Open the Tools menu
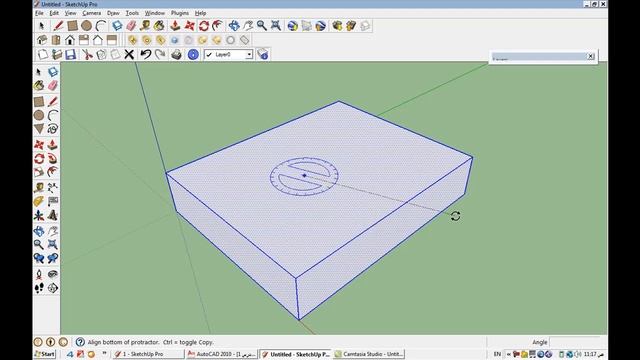Screen dimensions: 640x360 (132, 13)
